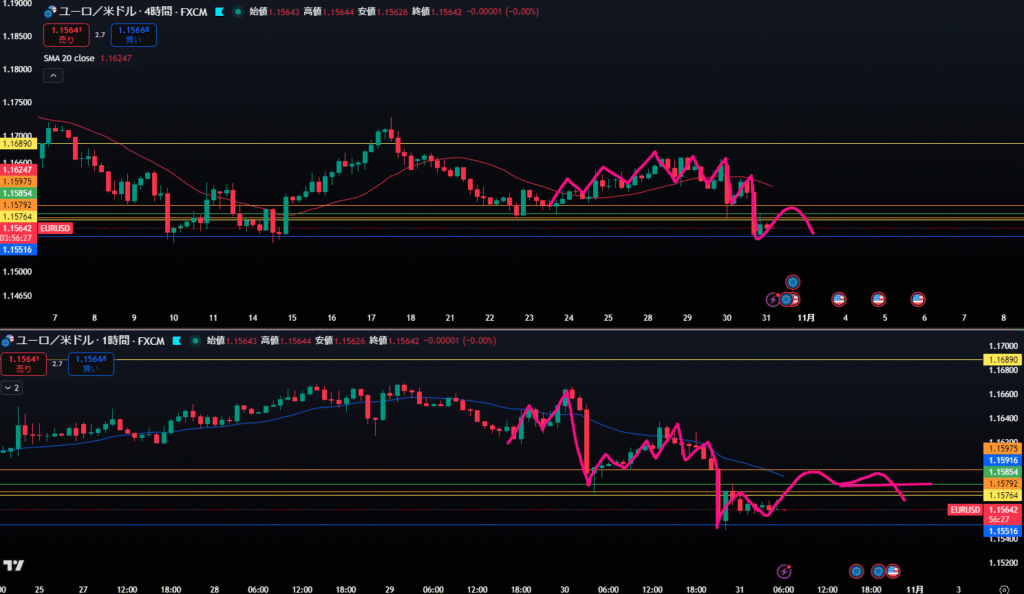Screen dimensions: 1024x594
Task: Click the green market status dot in the 1-hour chart
Action: (x=195, y=341)
